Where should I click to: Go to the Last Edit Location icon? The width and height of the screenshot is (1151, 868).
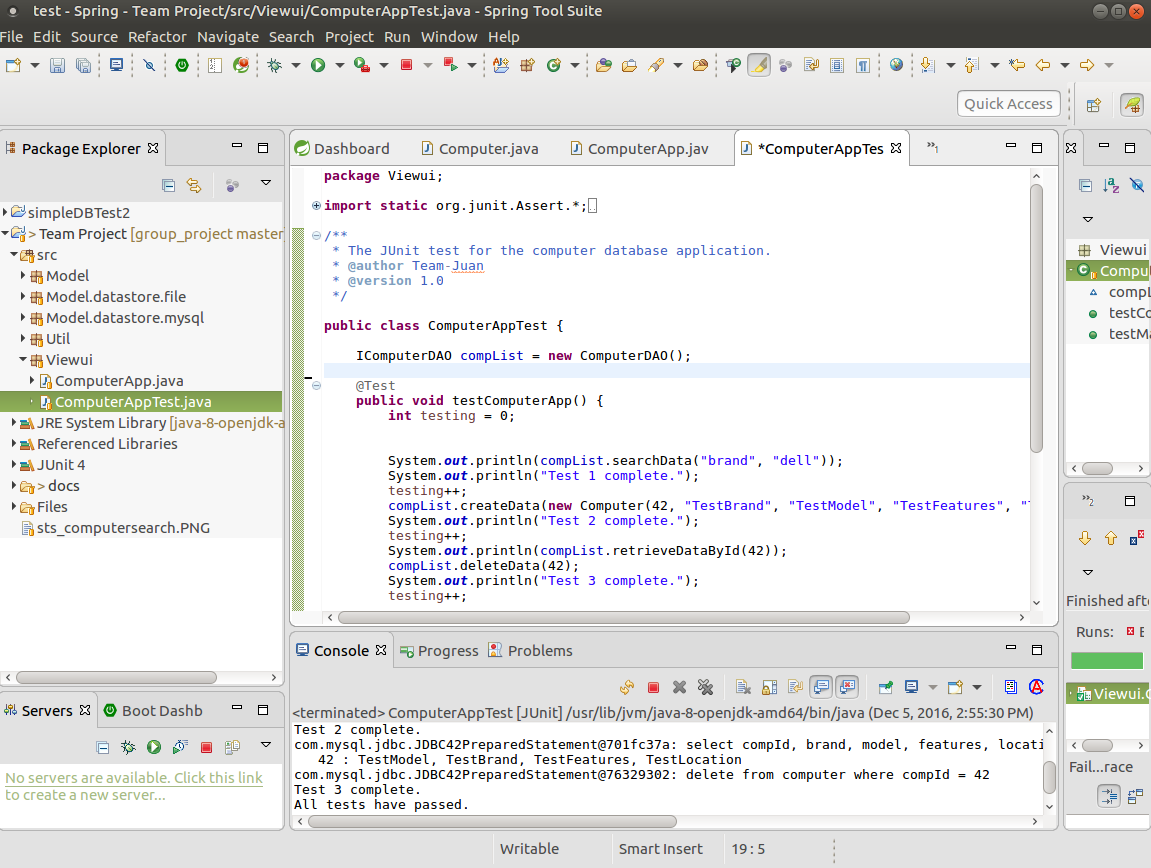coord(1017,65)
